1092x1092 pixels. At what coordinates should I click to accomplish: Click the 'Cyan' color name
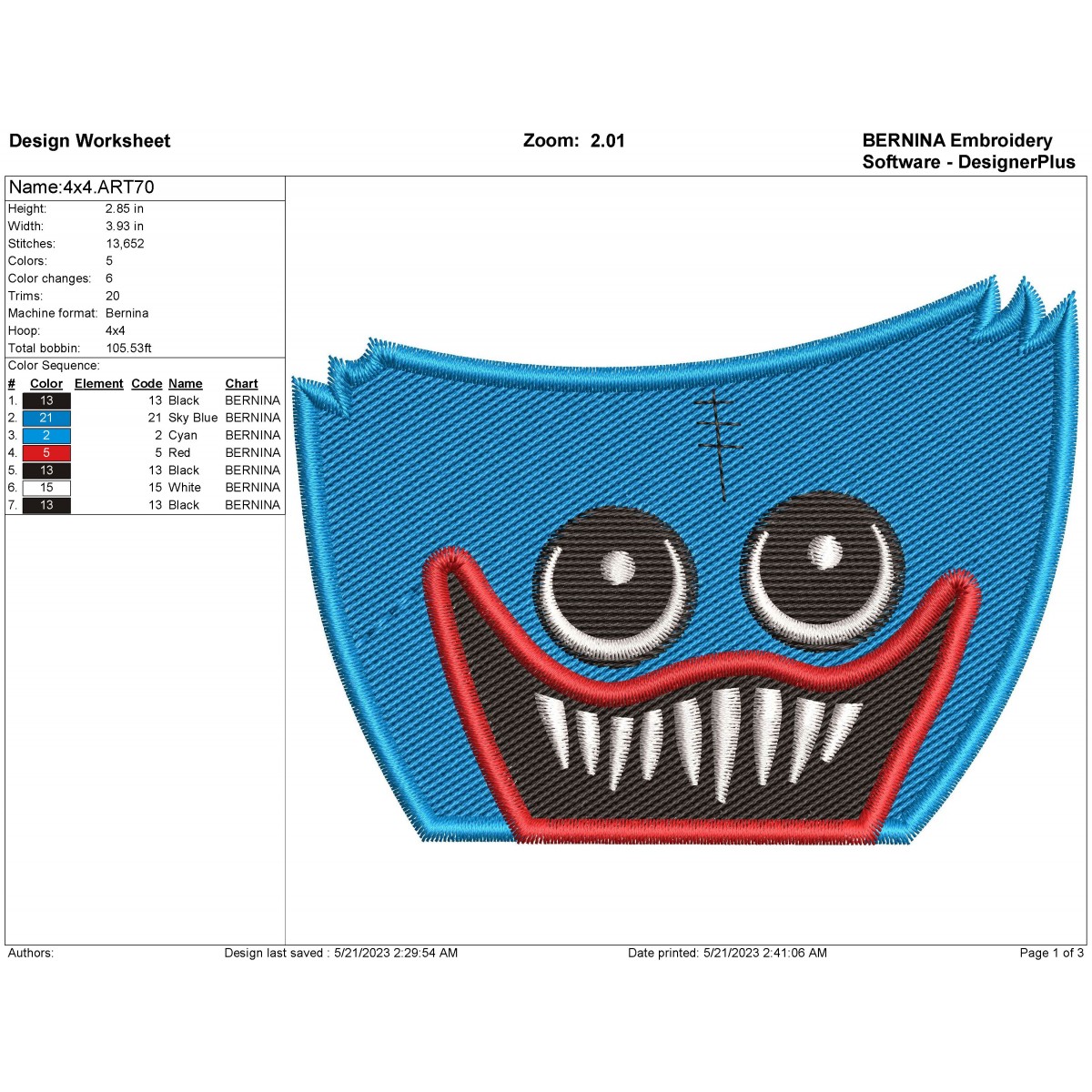tap(183, 435)
